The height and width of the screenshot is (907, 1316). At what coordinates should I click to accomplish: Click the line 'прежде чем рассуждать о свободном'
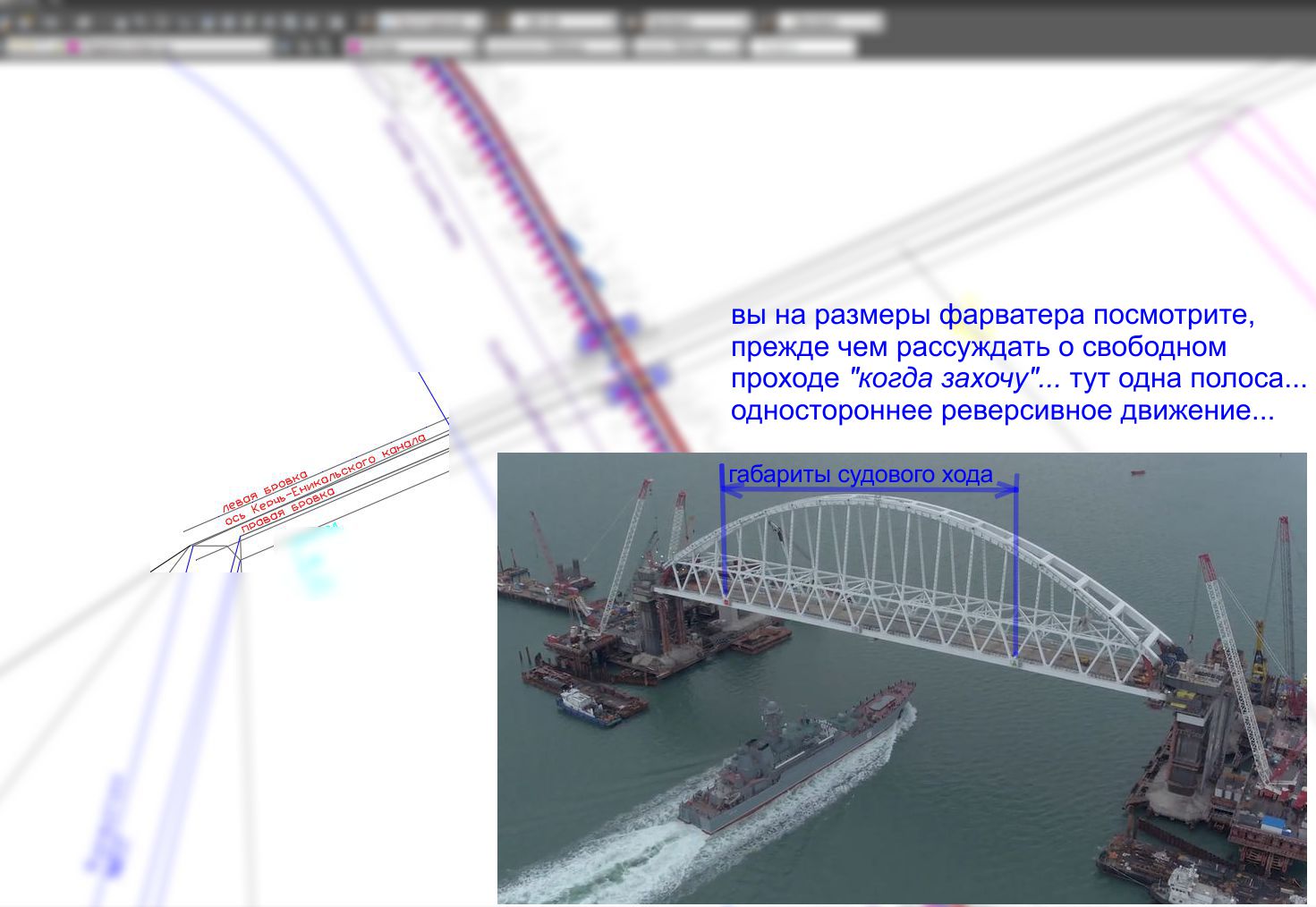(979, 347)
